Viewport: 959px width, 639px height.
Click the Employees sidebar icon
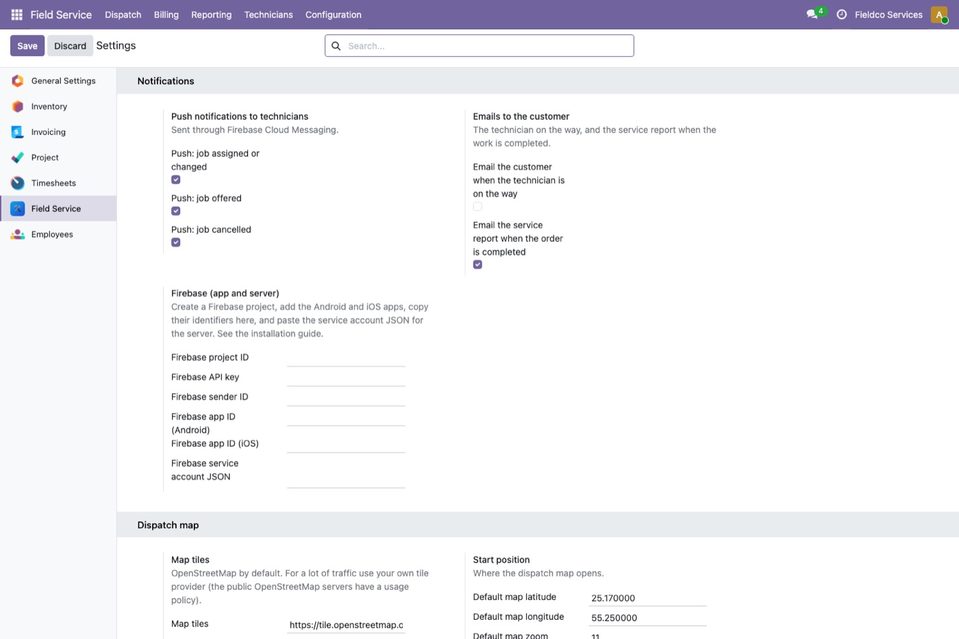tap(18, 234)
